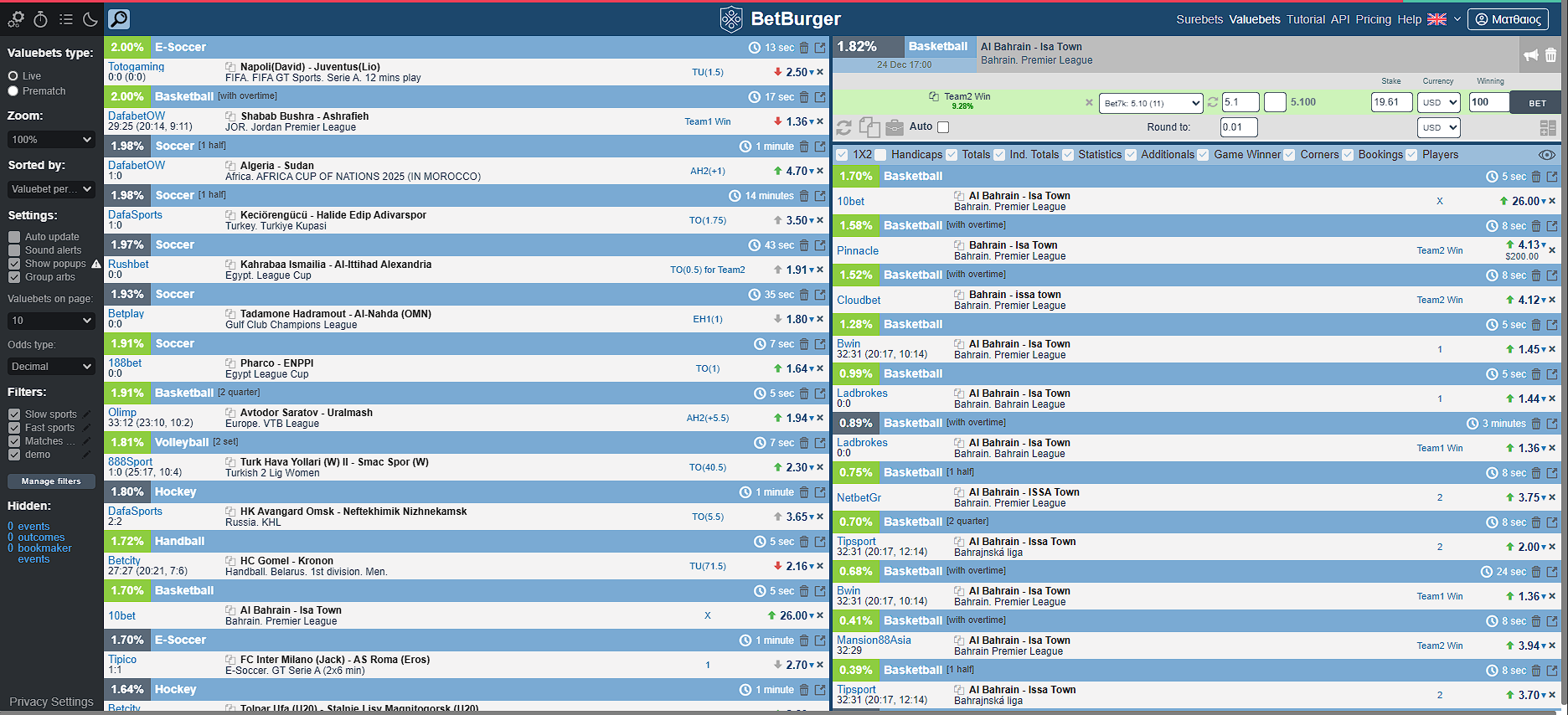Click the Manage filters edit pencil for Slow sports
The image size is (1568, 715).
click(x=86, y=414)
